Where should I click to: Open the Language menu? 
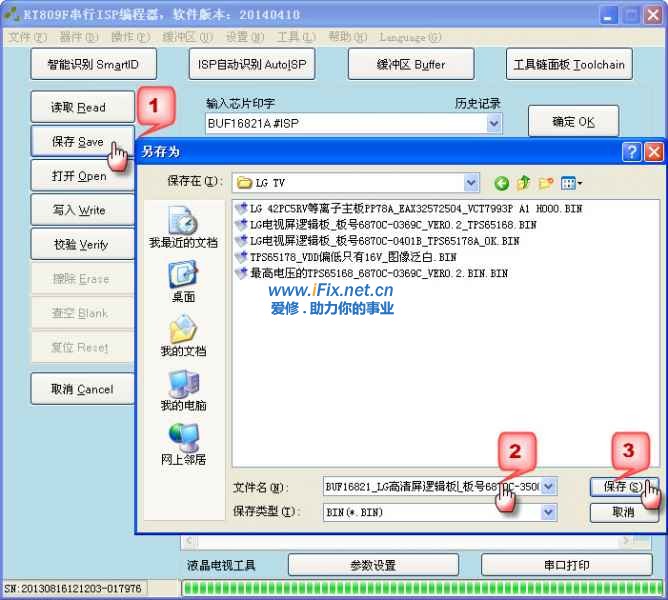click(x=410, y=37)
